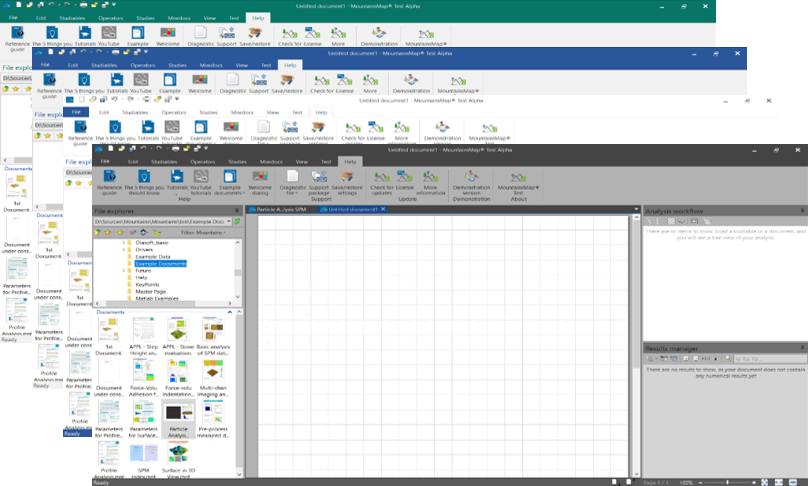Open Reference guide in the green back window

(x=18, y=37)
